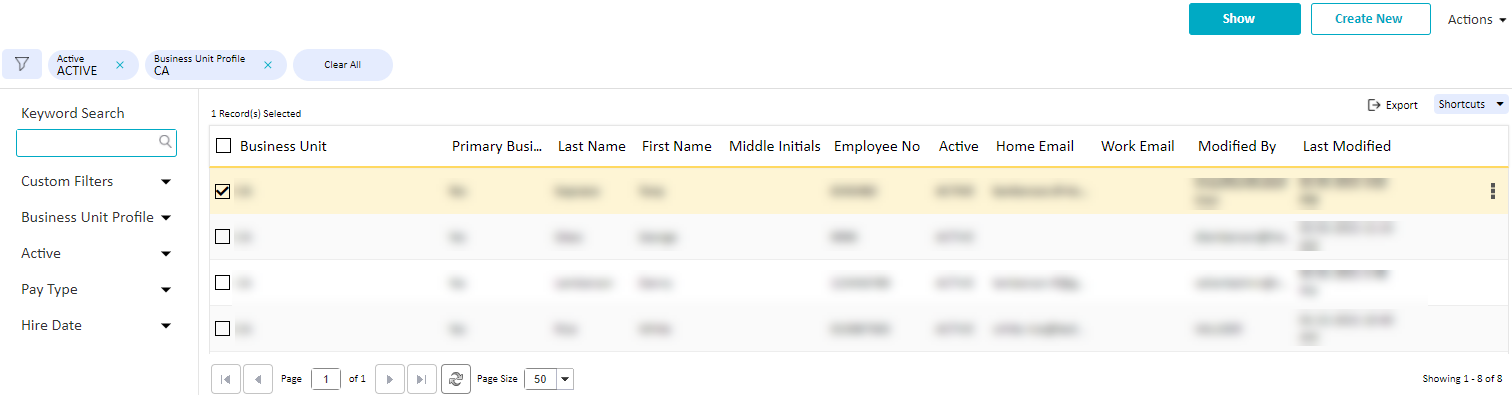Sort by the First Name column
Viewport: 1512px width, 395px height.
(677, 146)
